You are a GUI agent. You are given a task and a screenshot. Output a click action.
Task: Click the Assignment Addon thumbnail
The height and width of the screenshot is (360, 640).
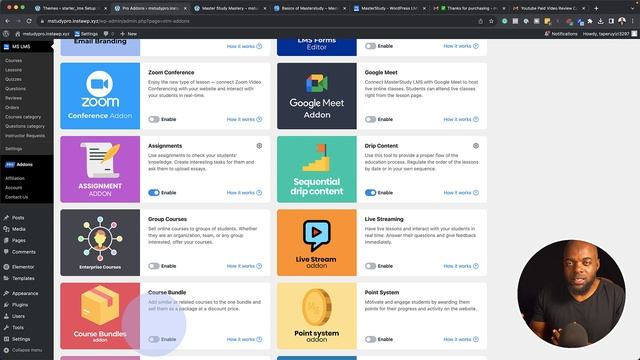[100, 169]
